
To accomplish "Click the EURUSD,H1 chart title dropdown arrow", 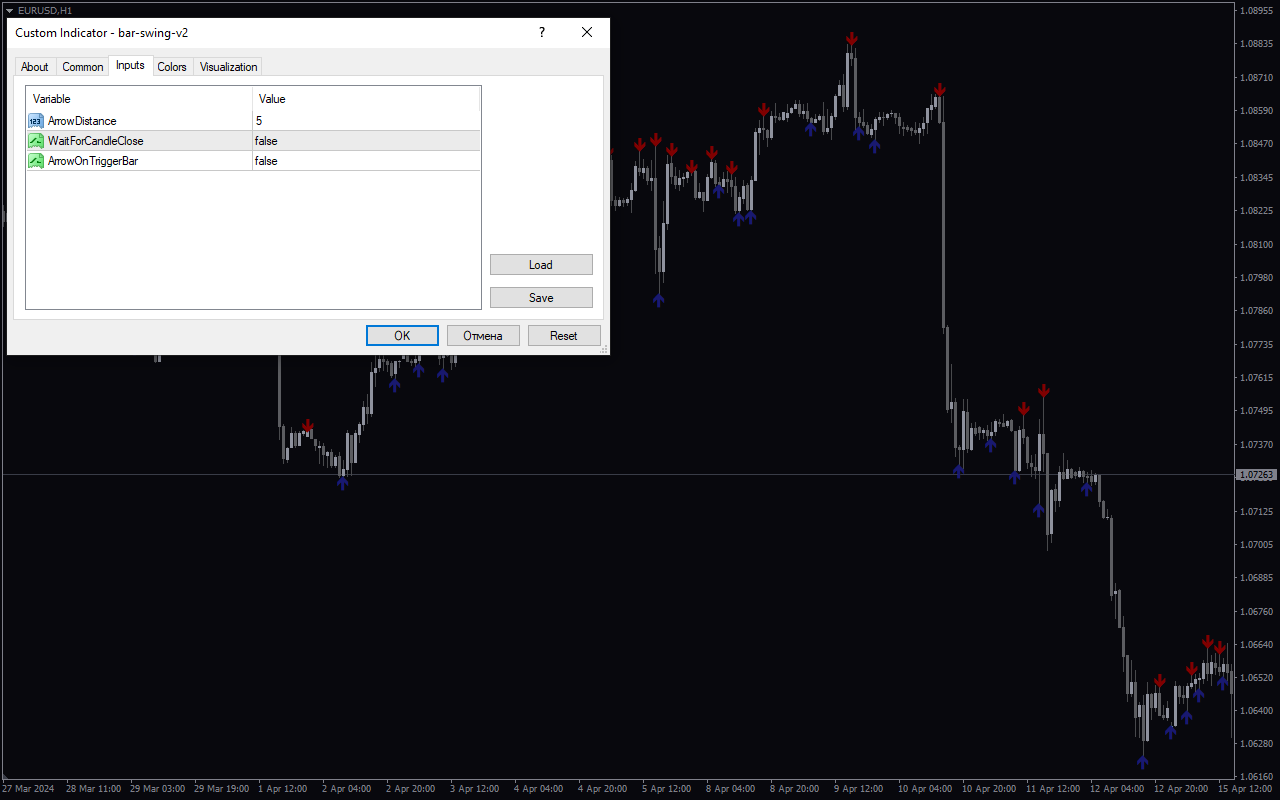I will [x=9, y=10].
